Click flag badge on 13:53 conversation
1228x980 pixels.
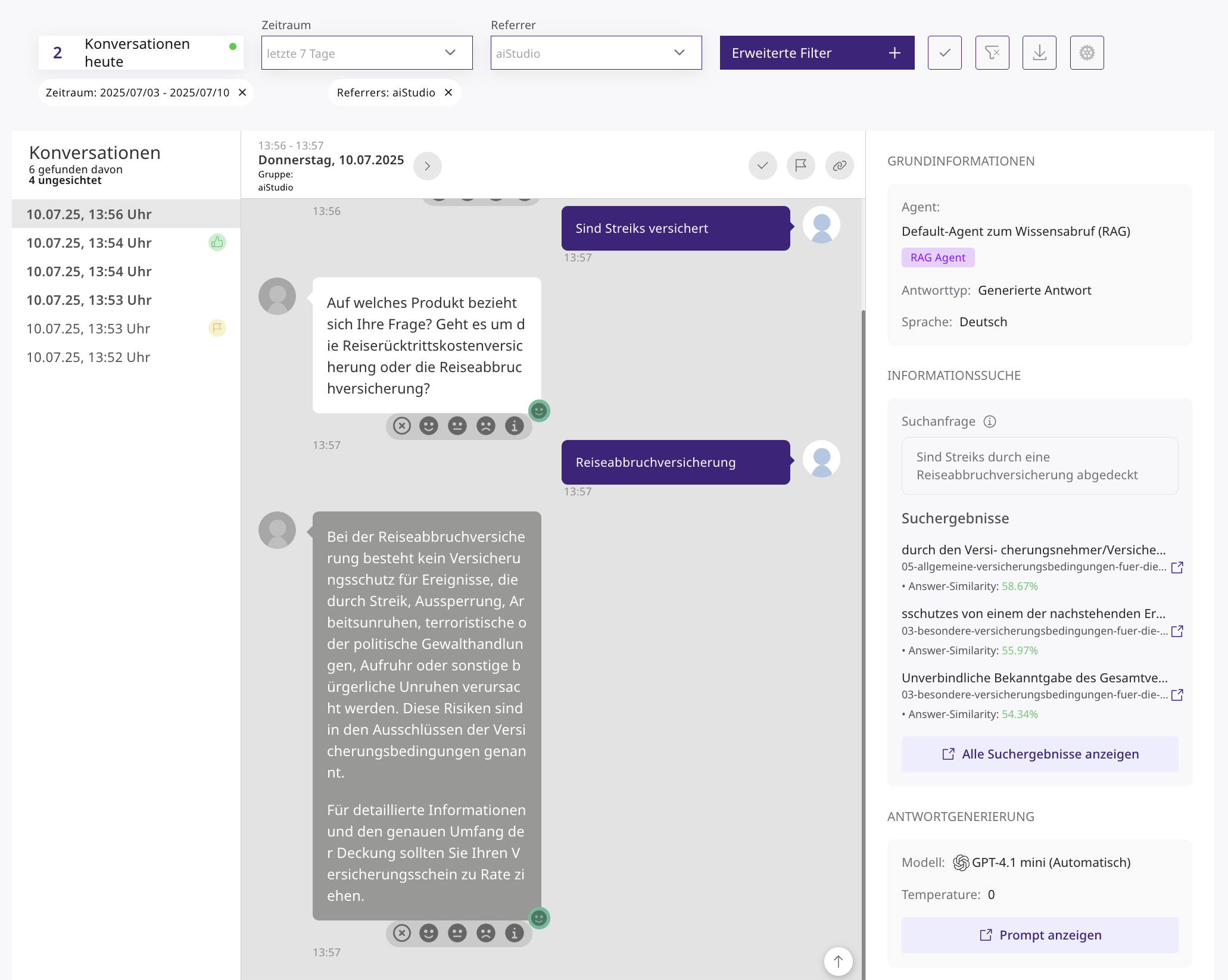tap(217, 328)
